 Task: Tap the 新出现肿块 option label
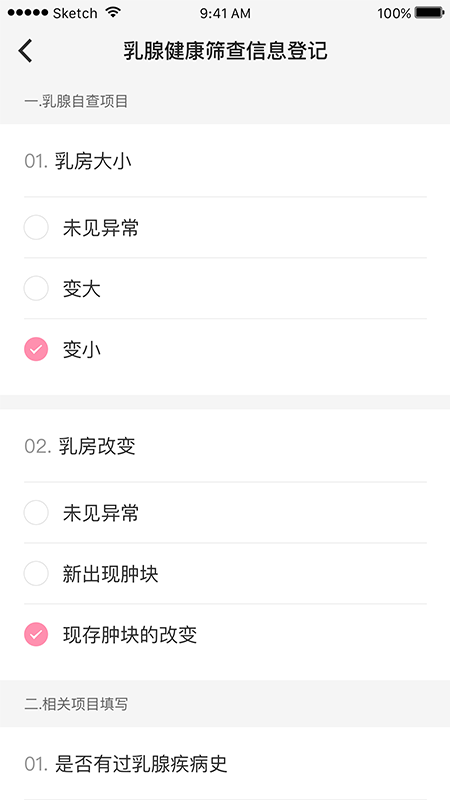111,574
